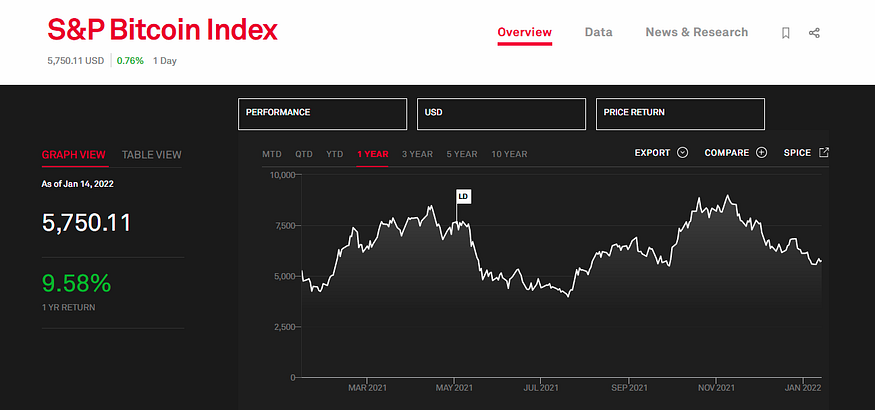Open the USD currency dropdown
The image size is (875, 410).
tap(501, 114)
